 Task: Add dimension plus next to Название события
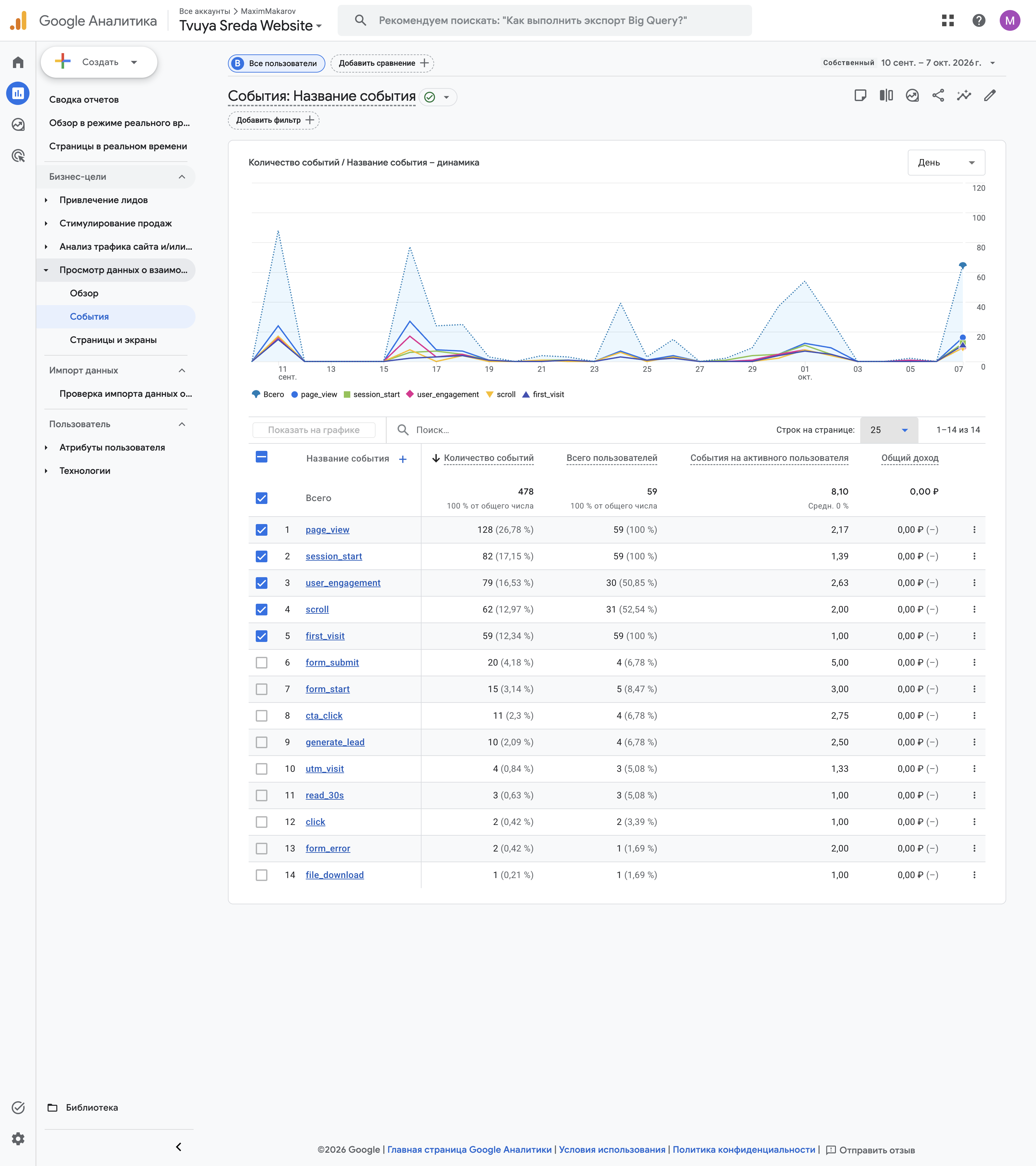click(402, 459)
